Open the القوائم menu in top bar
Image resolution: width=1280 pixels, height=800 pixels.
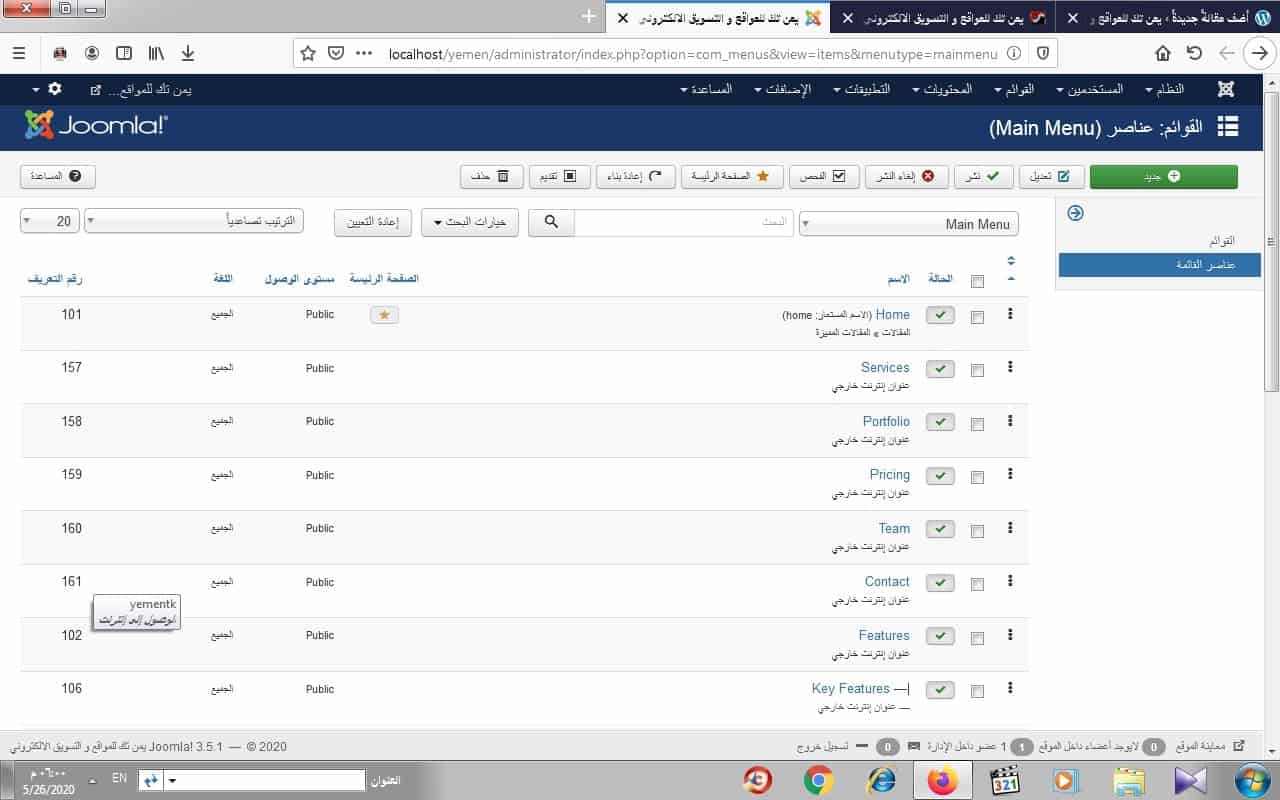click(1012, 89)
